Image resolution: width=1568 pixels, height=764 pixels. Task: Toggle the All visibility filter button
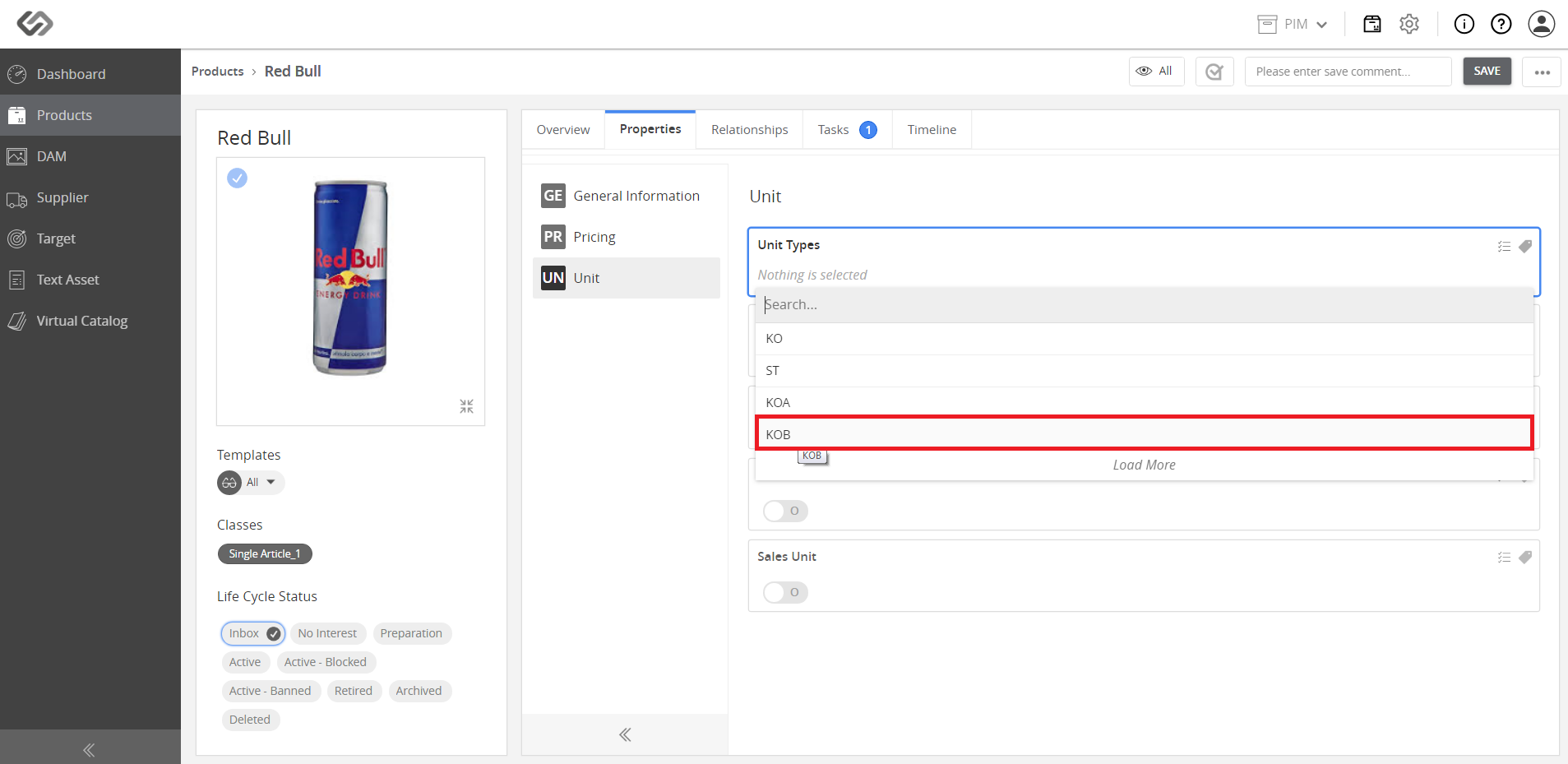pos(1156,72)
